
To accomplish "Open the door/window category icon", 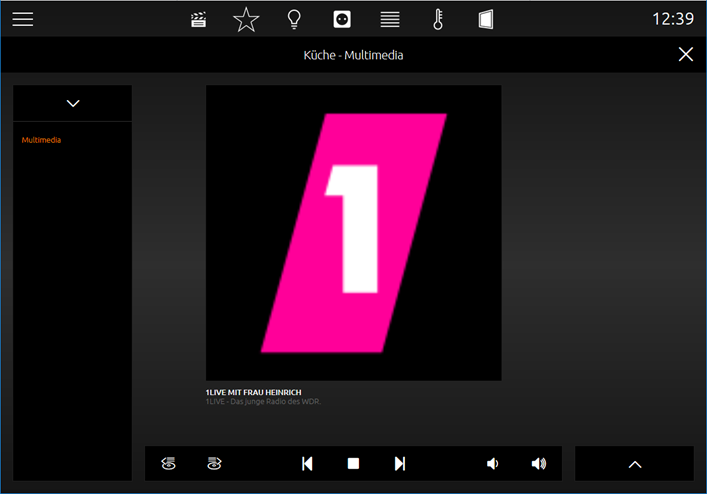I will 486,20.
